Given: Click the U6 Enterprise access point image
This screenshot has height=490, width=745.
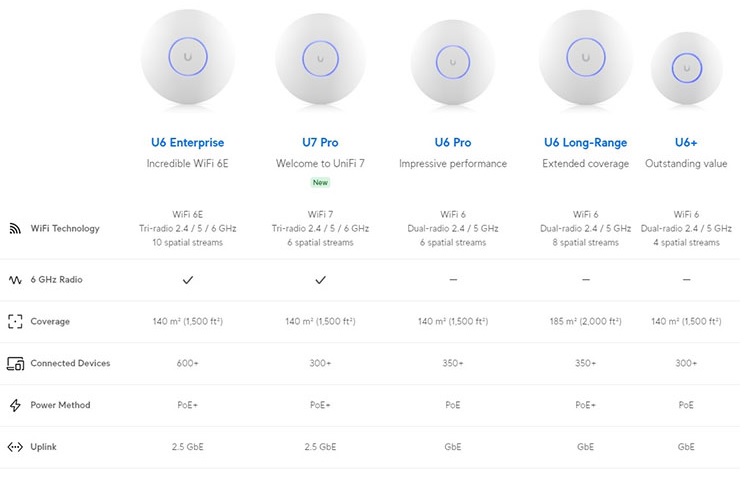Looking at the screenshot, I should point(188,57).
